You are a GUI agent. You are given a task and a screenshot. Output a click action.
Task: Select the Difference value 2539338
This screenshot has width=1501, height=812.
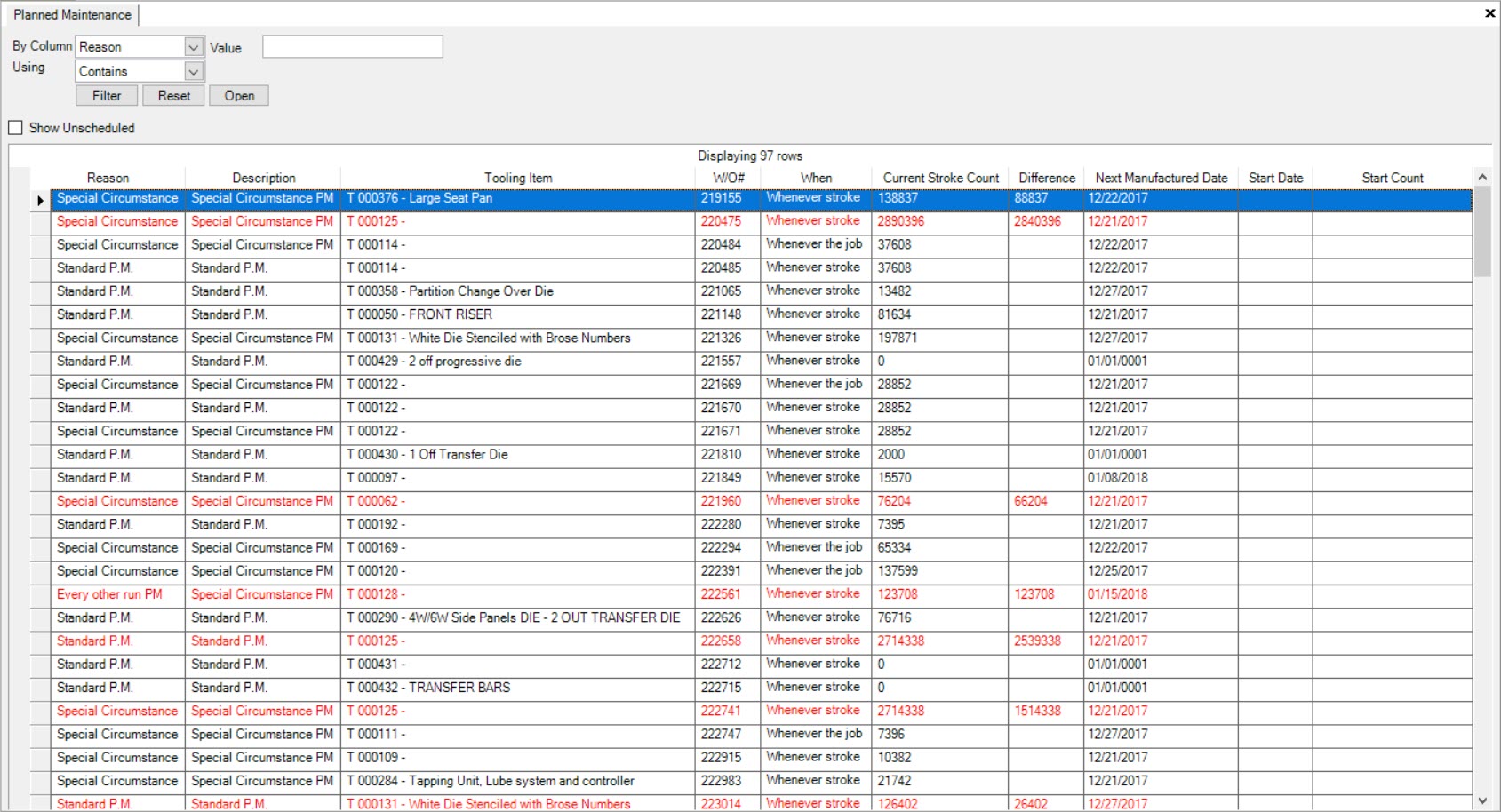point(1046,641)
